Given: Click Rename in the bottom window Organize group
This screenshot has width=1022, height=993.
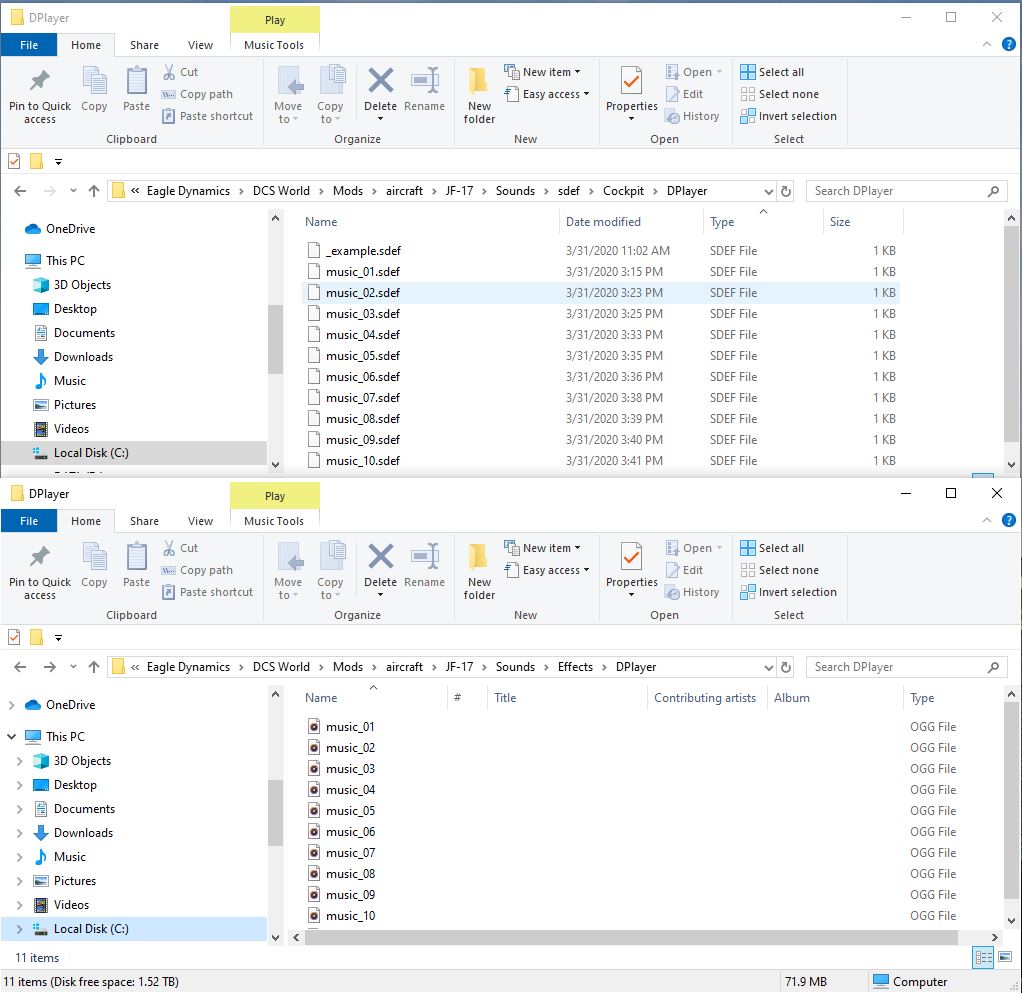Looking at the screenshot, I should point(424,566).
